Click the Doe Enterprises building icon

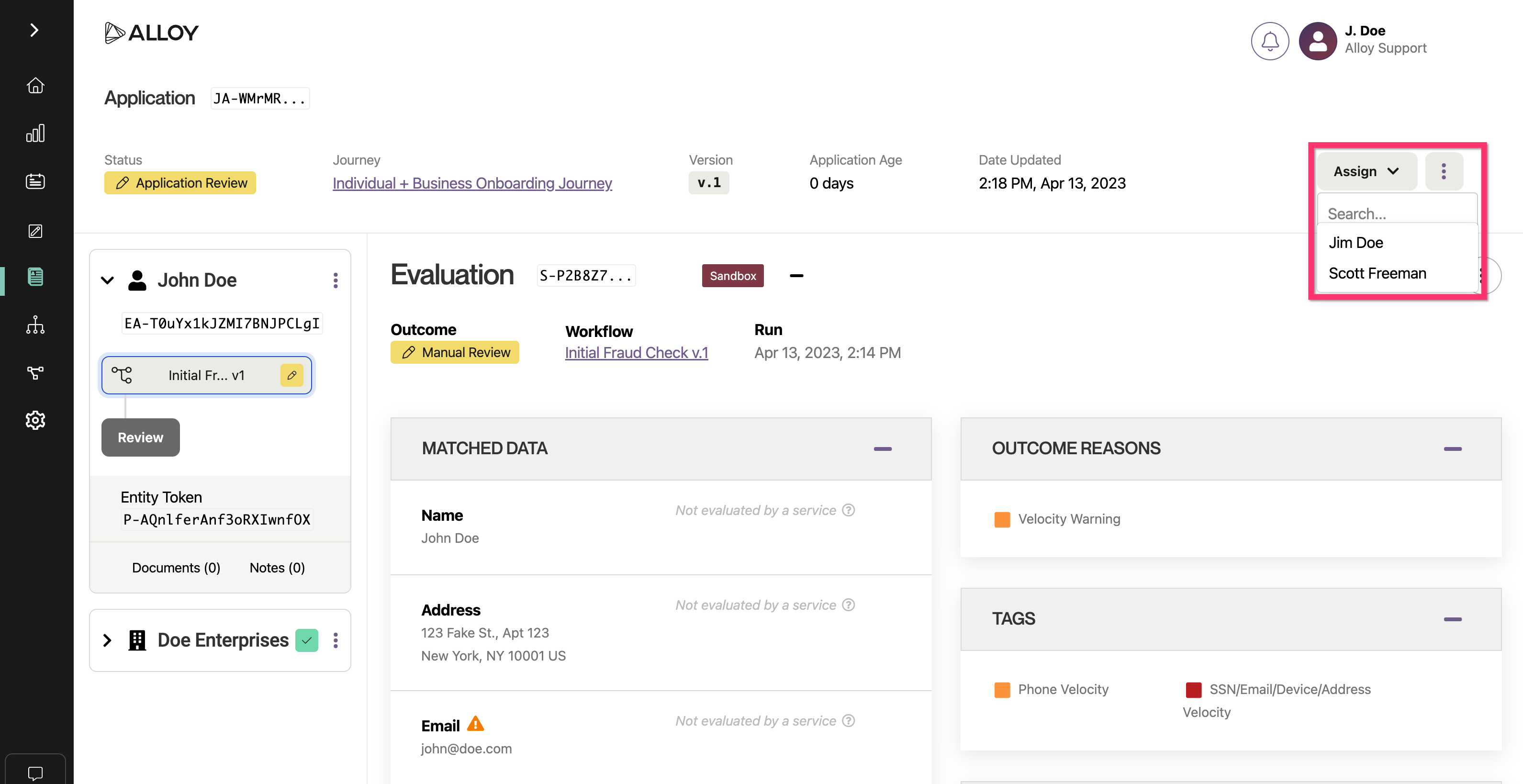click(x=137, y=640)
